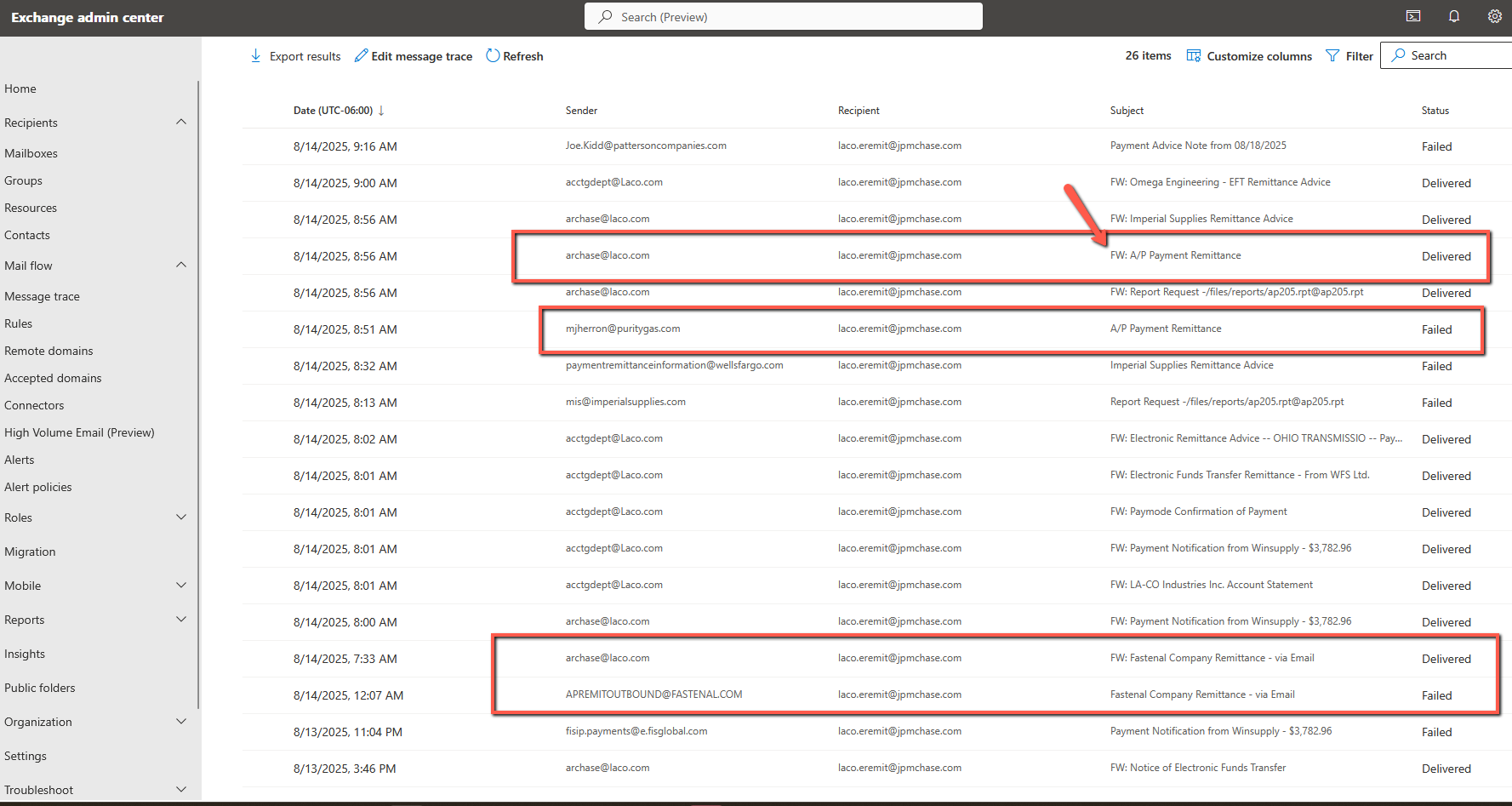
Task: Expand the Troubleshoot navigation section
Action: (x=181, y=790)
